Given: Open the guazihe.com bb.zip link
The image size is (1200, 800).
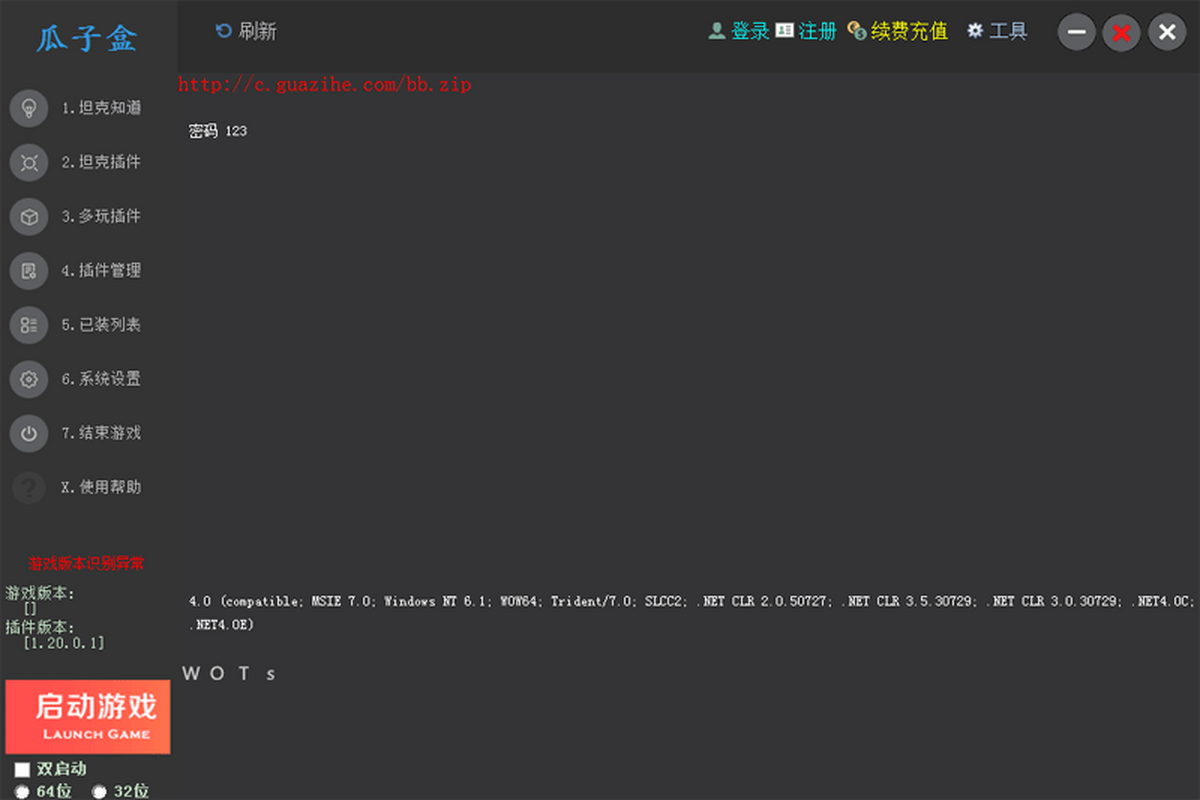Looking at the screenshot, I should tap(325, 85).
